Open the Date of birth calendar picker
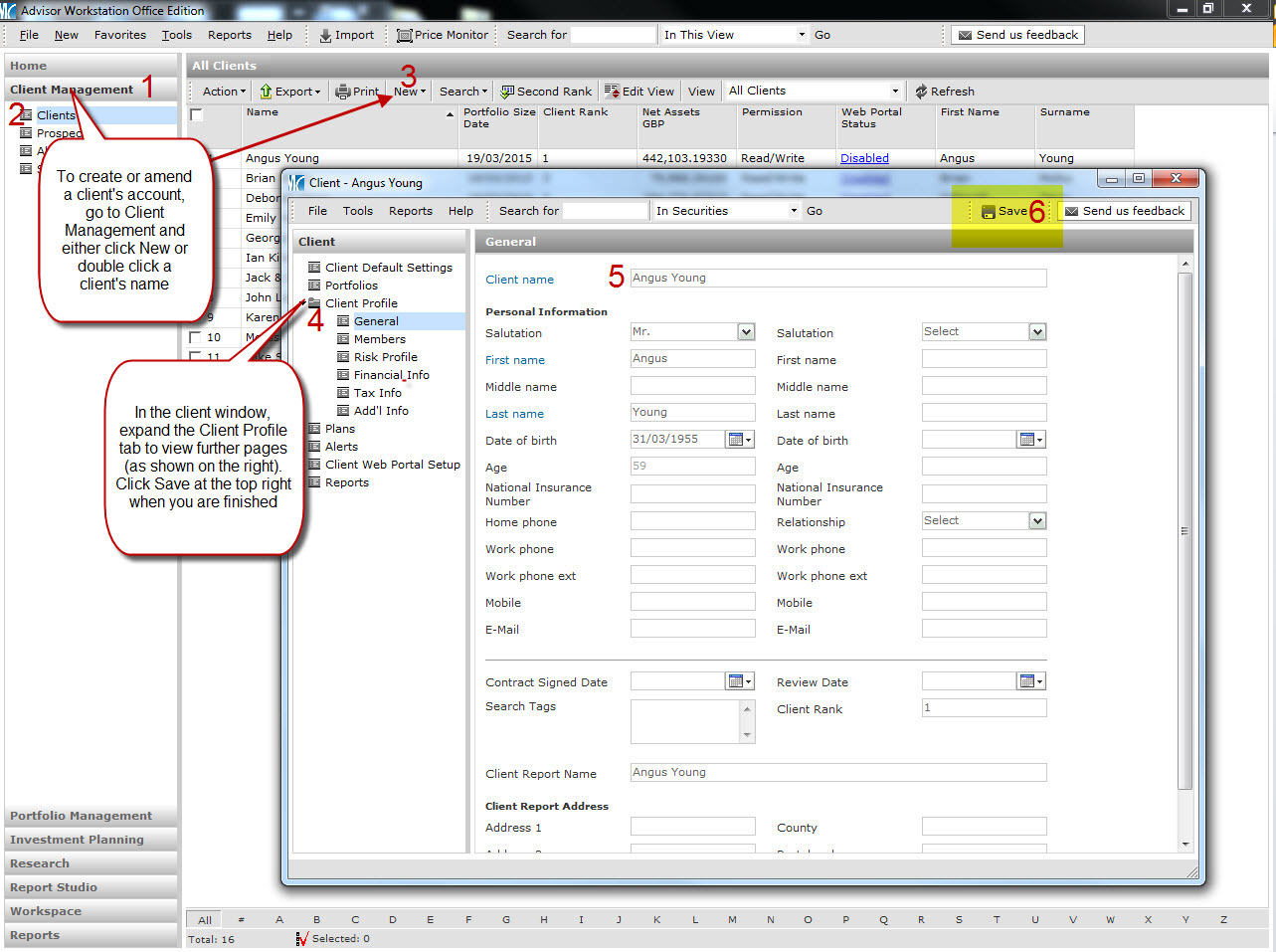1276x952 pixels. click(739, 440)
